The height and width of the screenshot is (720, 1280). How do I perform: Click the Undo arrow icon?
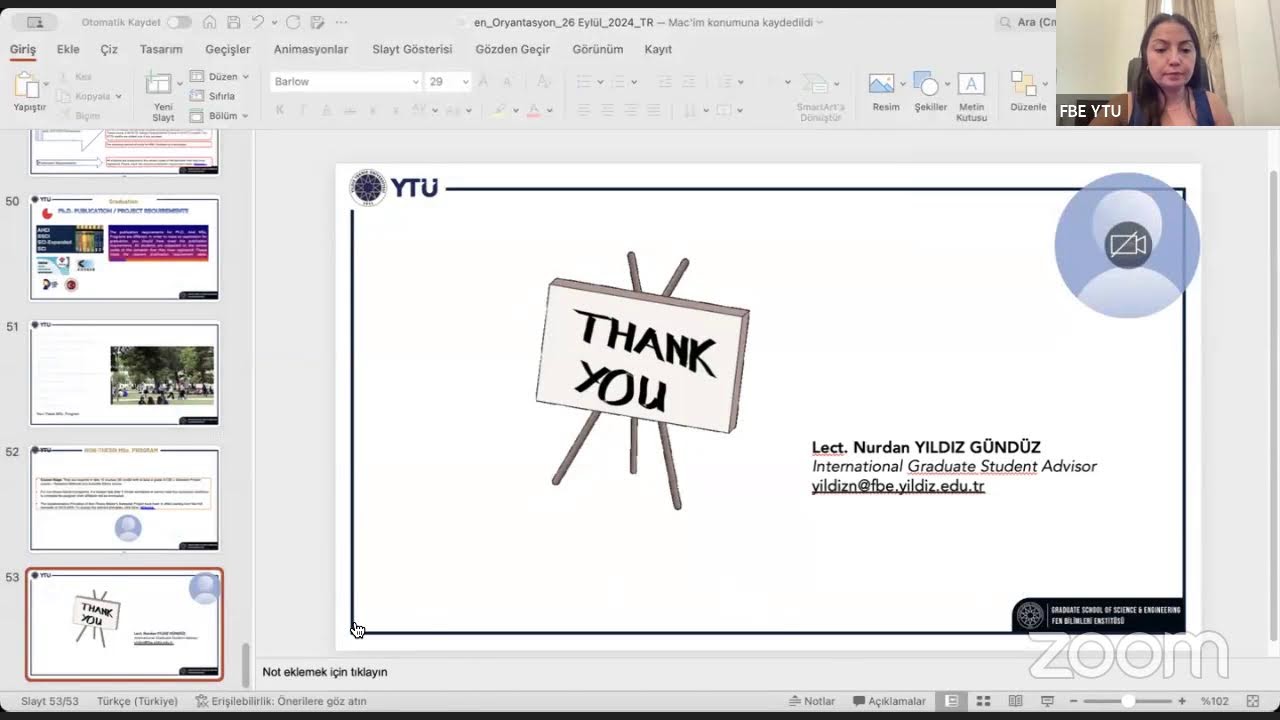258,22
